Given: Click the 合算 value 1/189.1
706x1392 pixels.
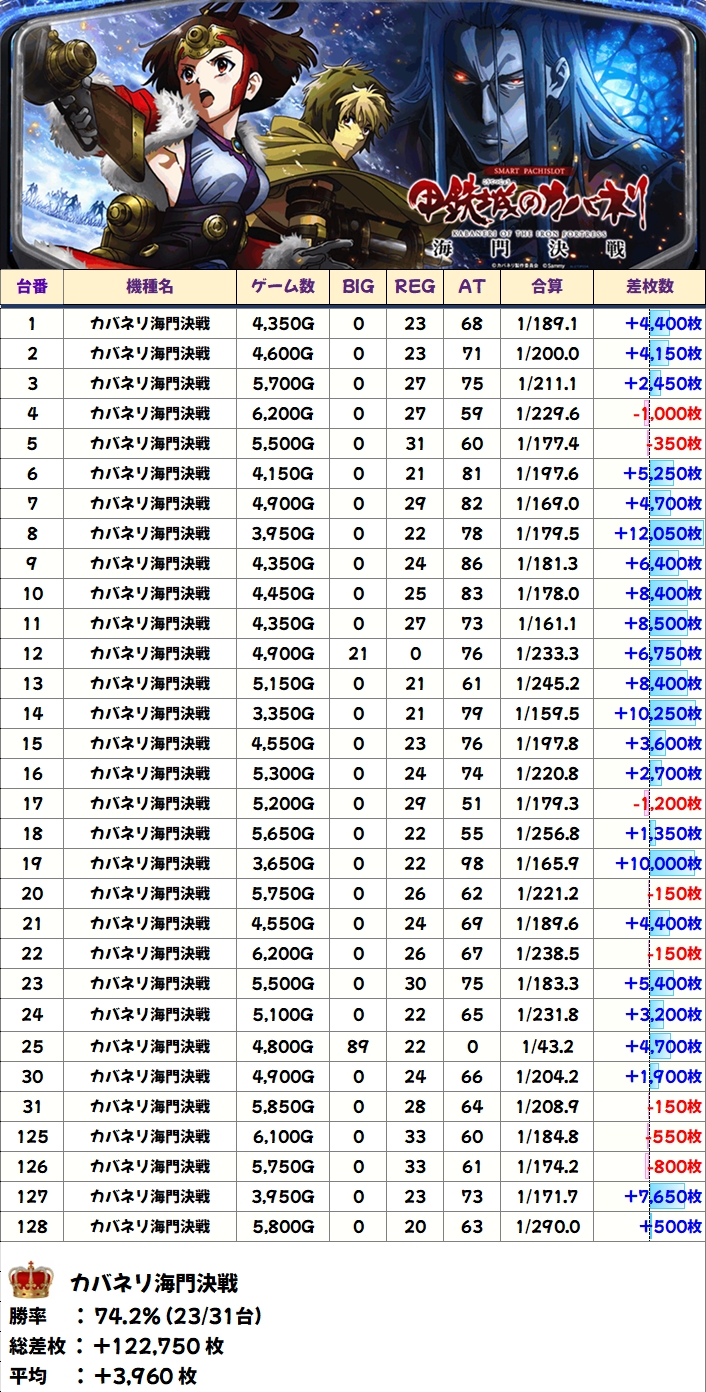Looking at the screenshot, I should [x=547, y=323].
